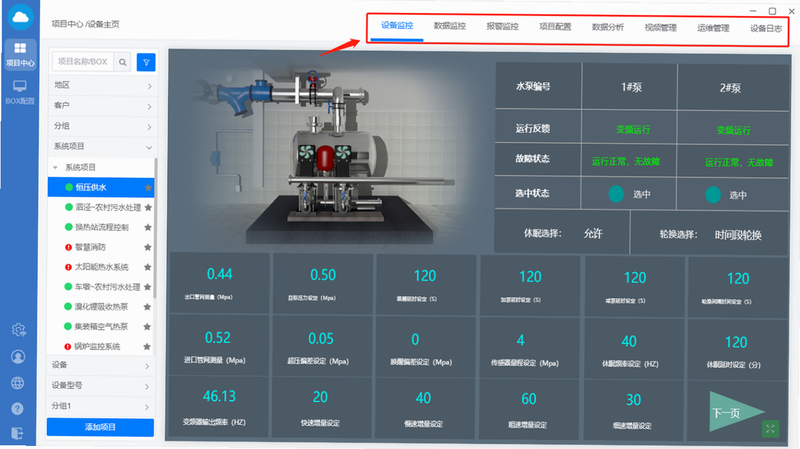Click the 时间段轮换 rotation value
The height and width of the screenshot is (449, 800).
(738, 235)
